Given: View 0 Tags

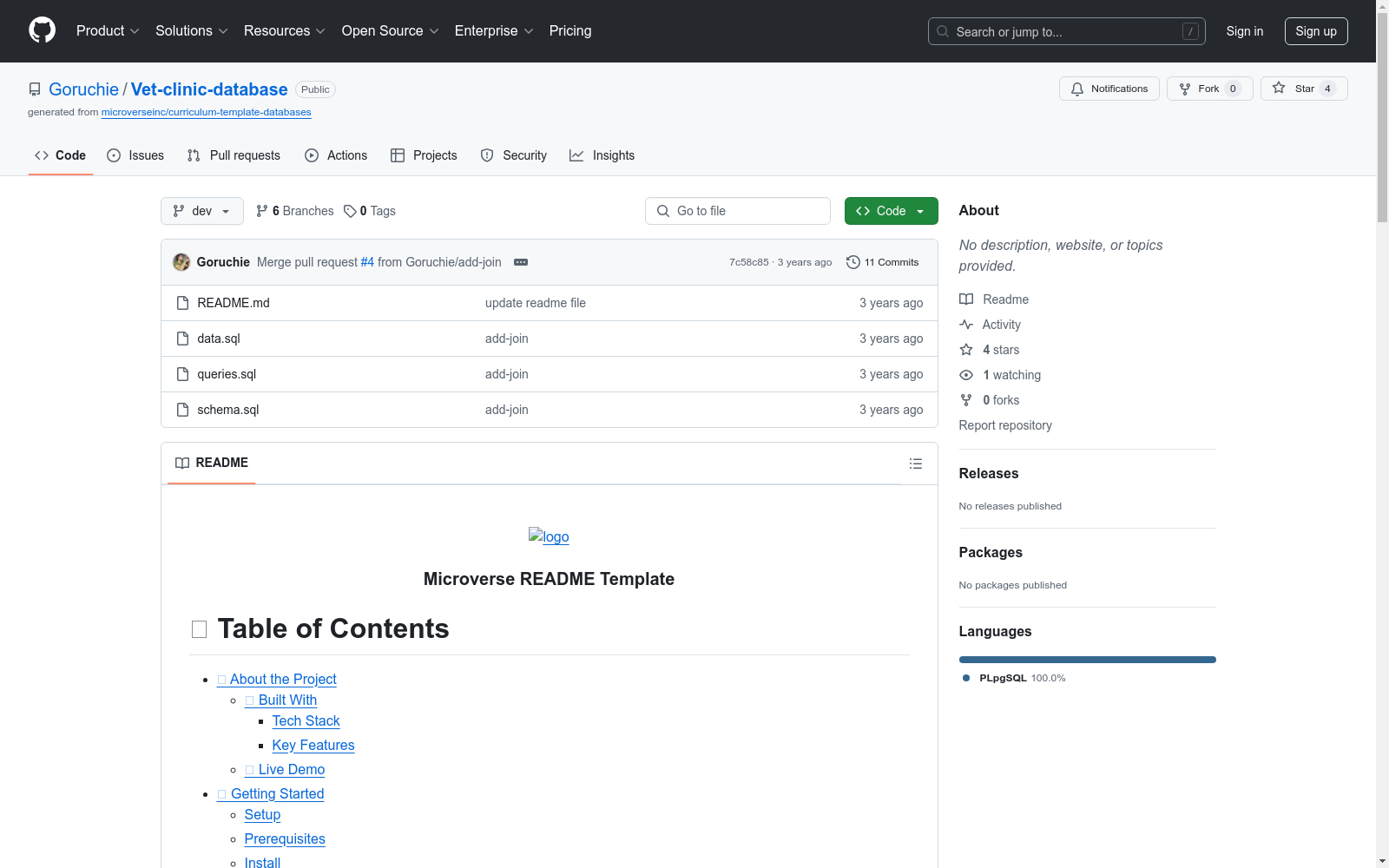Looking at the screenshot, I should tap(370, 211).
